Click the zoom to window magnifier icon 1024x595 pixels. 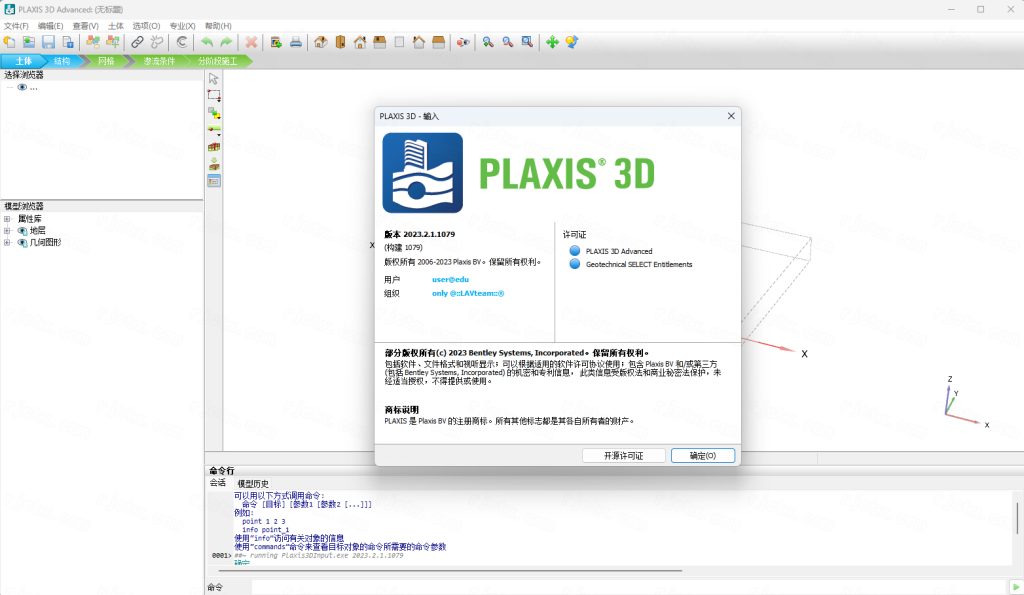pyautogui.click(x=527, y=42)
